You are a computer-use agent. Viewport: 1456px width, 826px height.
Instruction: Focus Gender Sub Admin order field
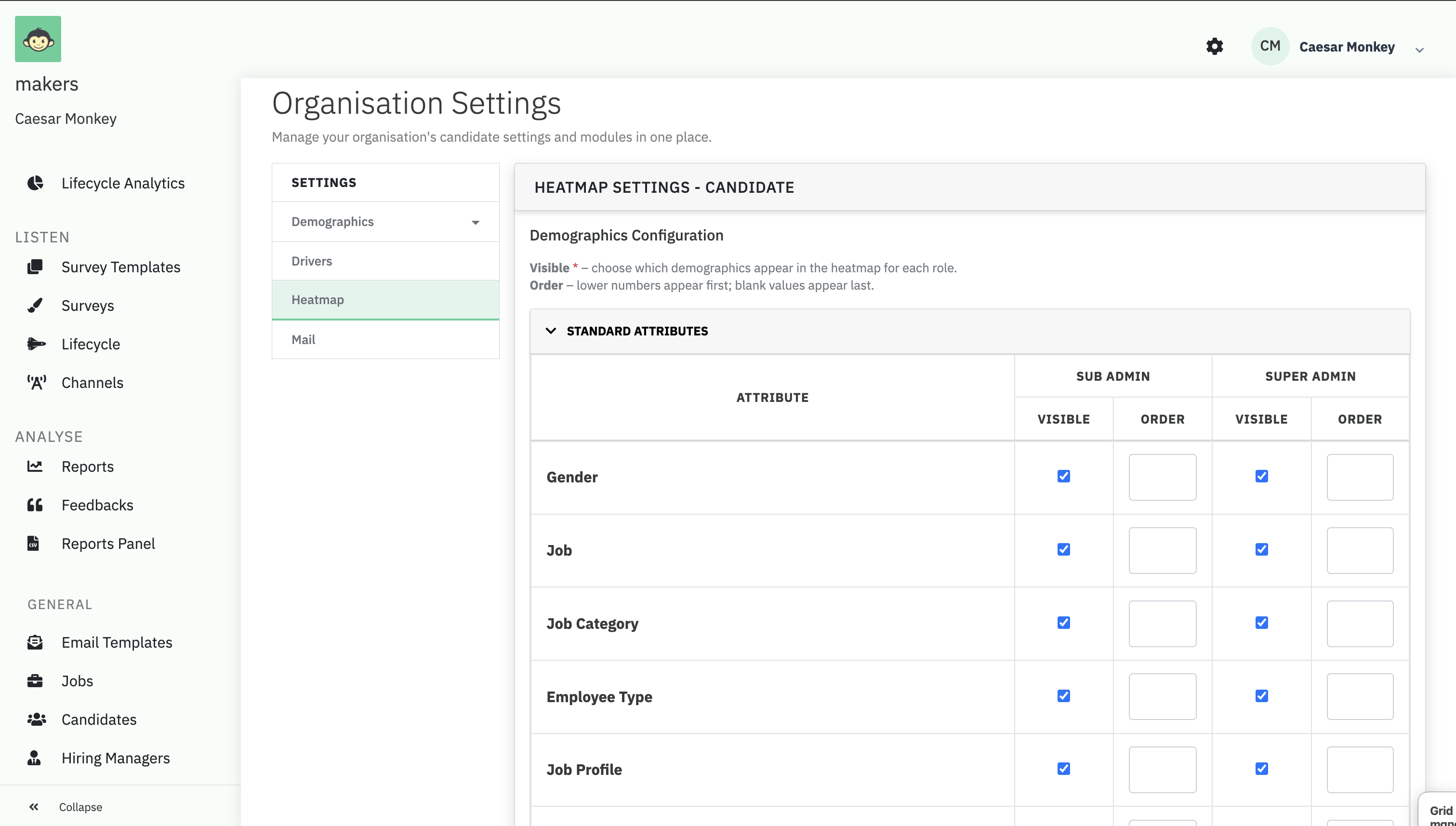(x=1162, y=477)
